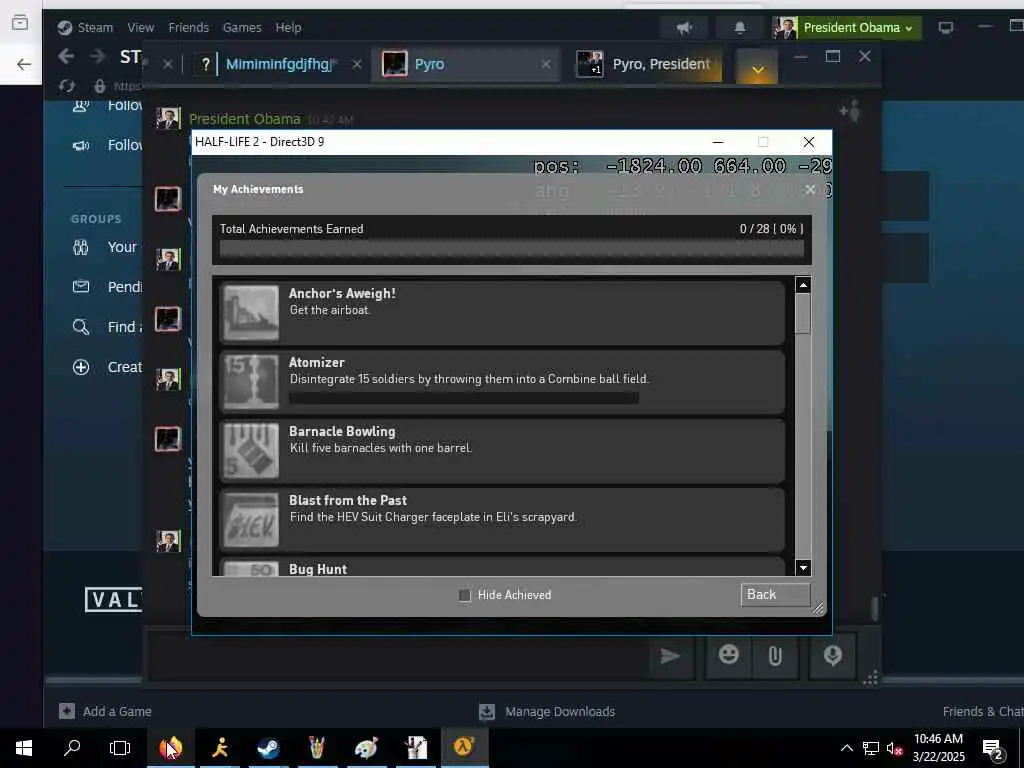Click the voice chat microphone icon

click(833, 656)
